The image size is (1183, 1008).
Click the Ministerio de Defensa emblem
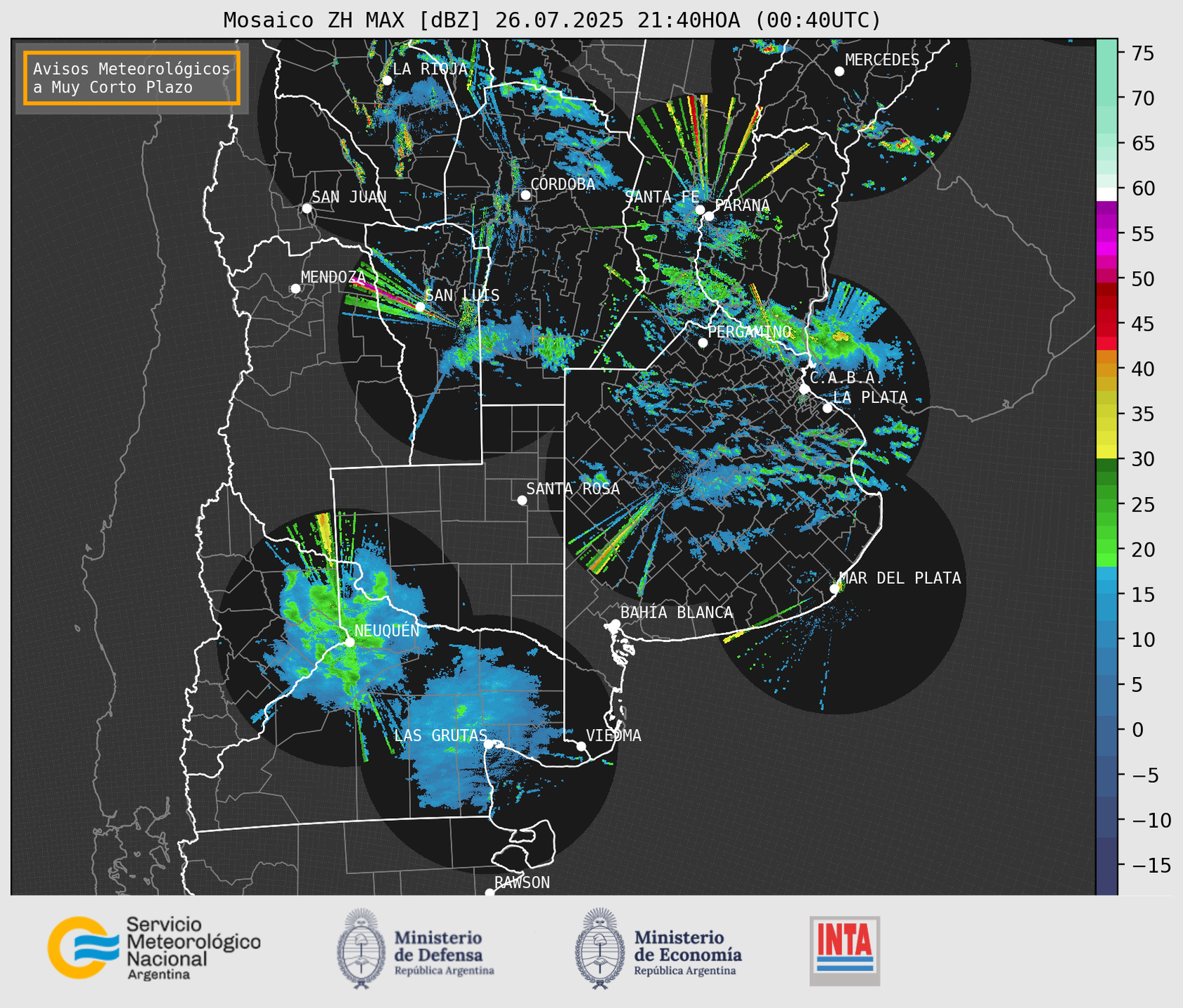[361, 948]
